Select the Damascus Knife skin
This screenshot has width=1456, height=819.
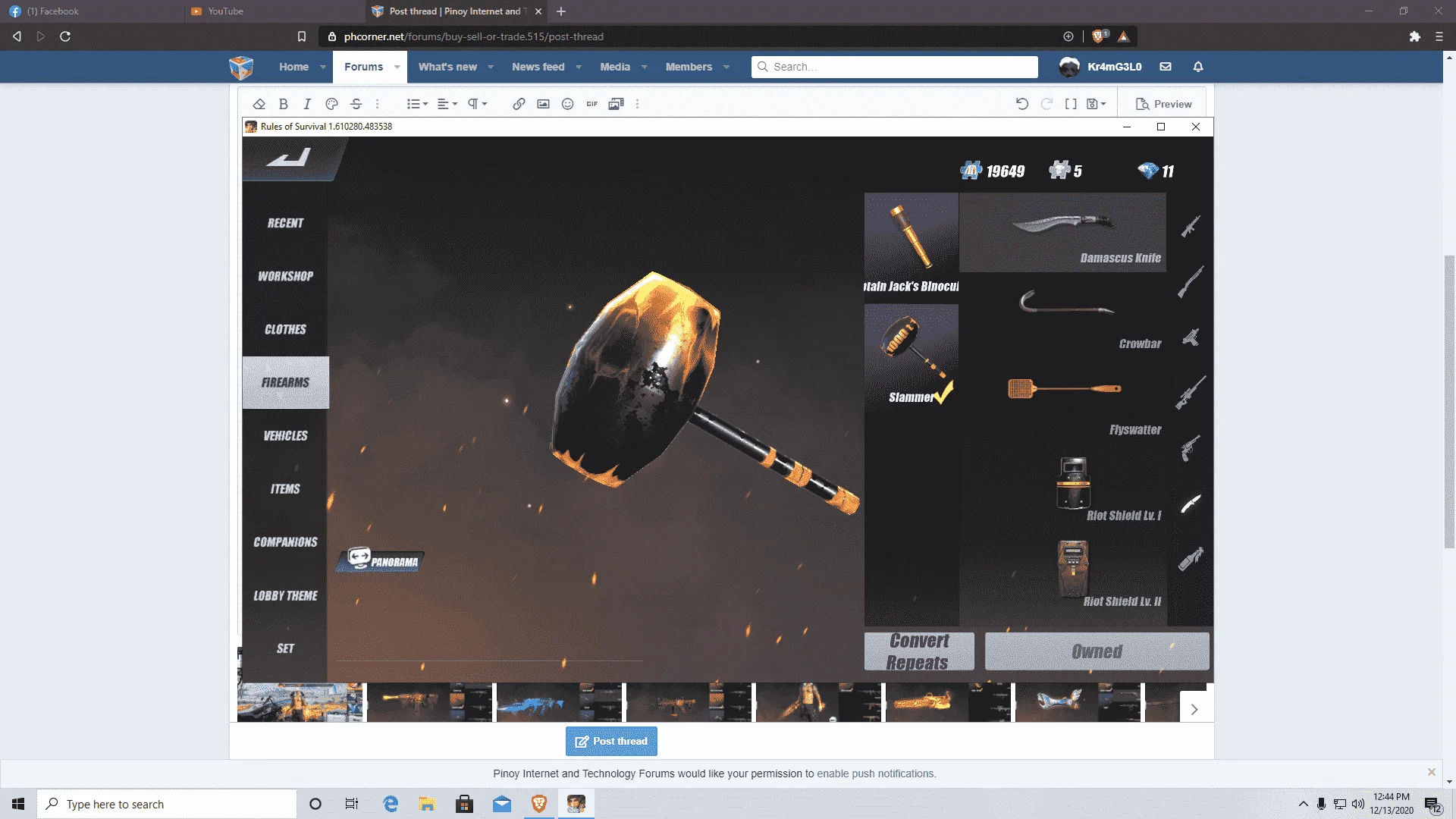pyautogui.click(x=1062, y=231)
